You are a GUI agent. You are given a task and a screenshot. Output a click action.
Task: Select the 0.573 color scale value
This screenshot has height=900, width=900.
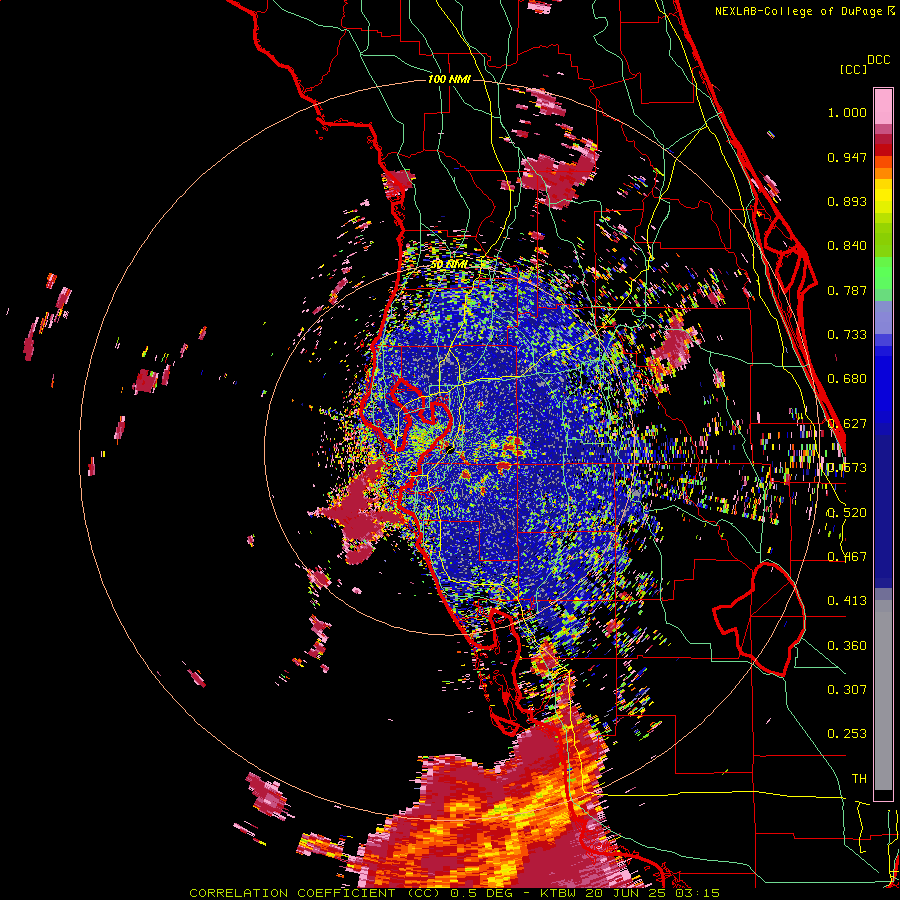point(847,468)
